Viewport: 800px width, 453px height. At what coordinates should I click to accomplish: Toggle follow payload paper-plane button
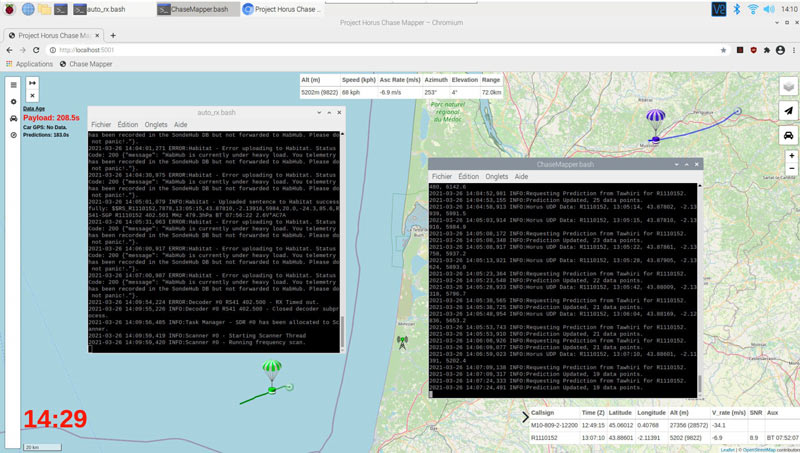789,111
